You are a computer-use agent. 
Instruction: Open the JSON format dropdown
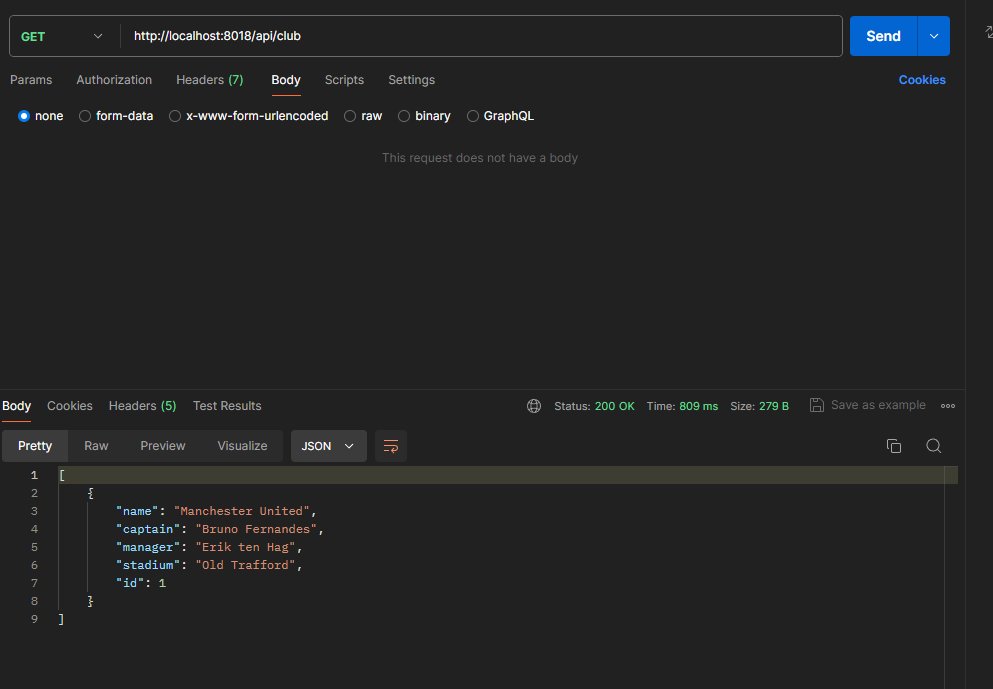click(328, 446)
